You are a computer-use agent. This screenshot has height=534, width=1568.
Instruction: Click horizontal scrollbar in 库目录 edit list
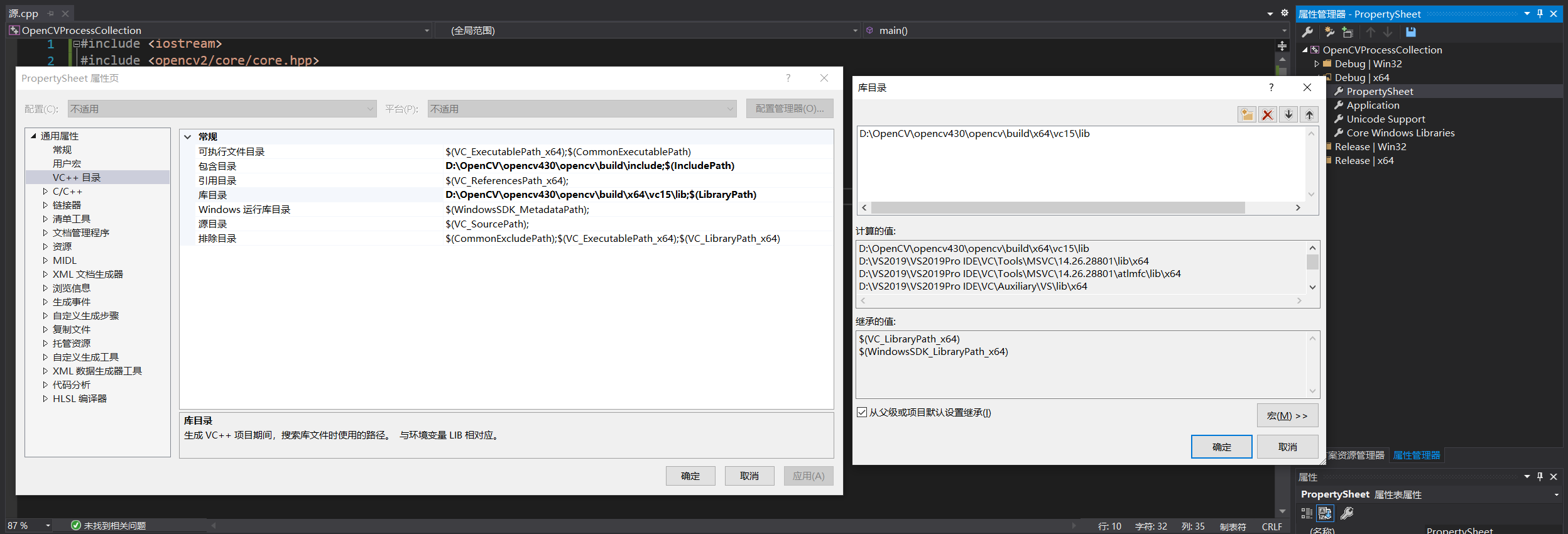(1058, 207)
